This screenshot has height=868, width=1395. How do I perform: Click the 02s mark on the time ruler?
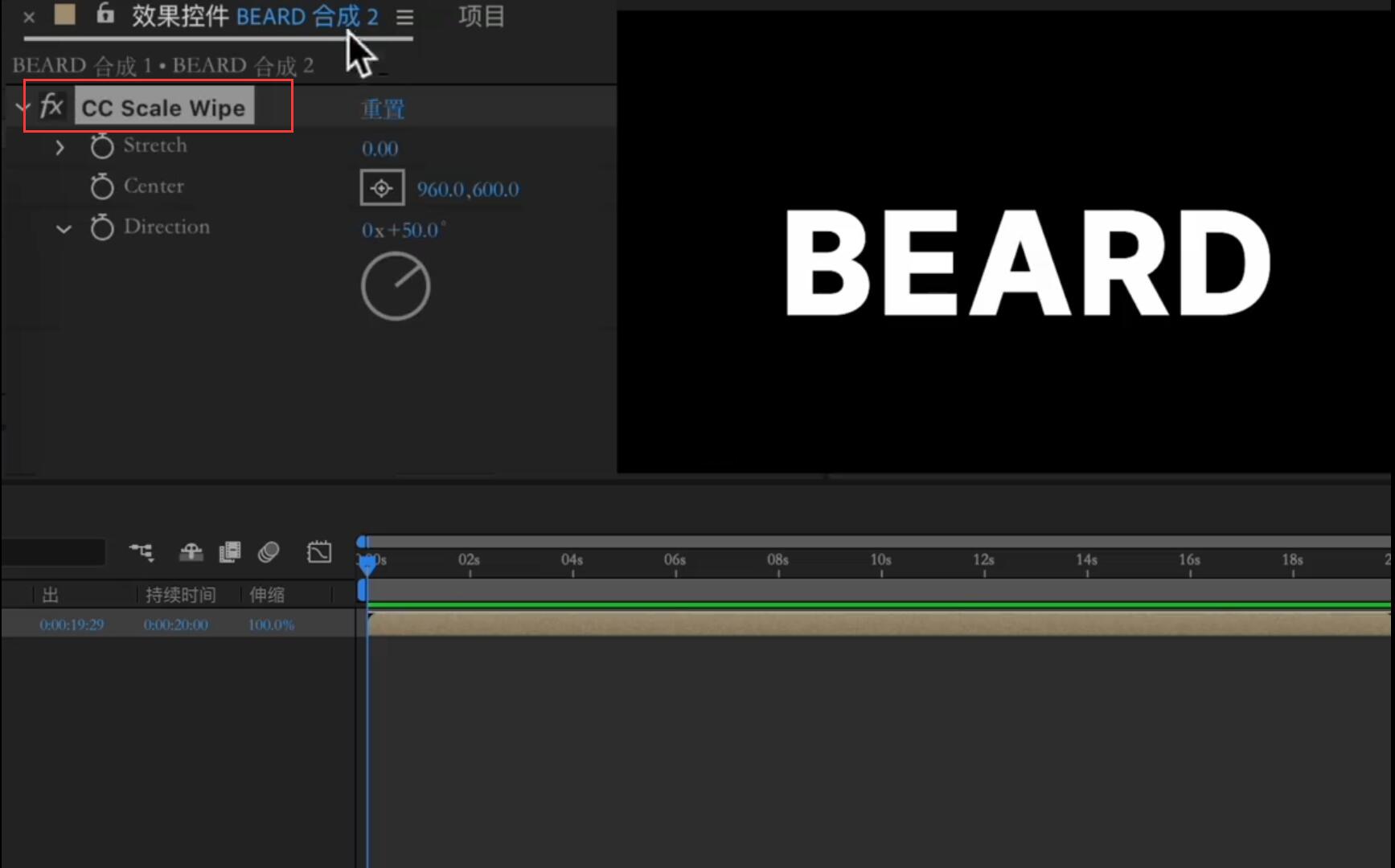point(470,560)
